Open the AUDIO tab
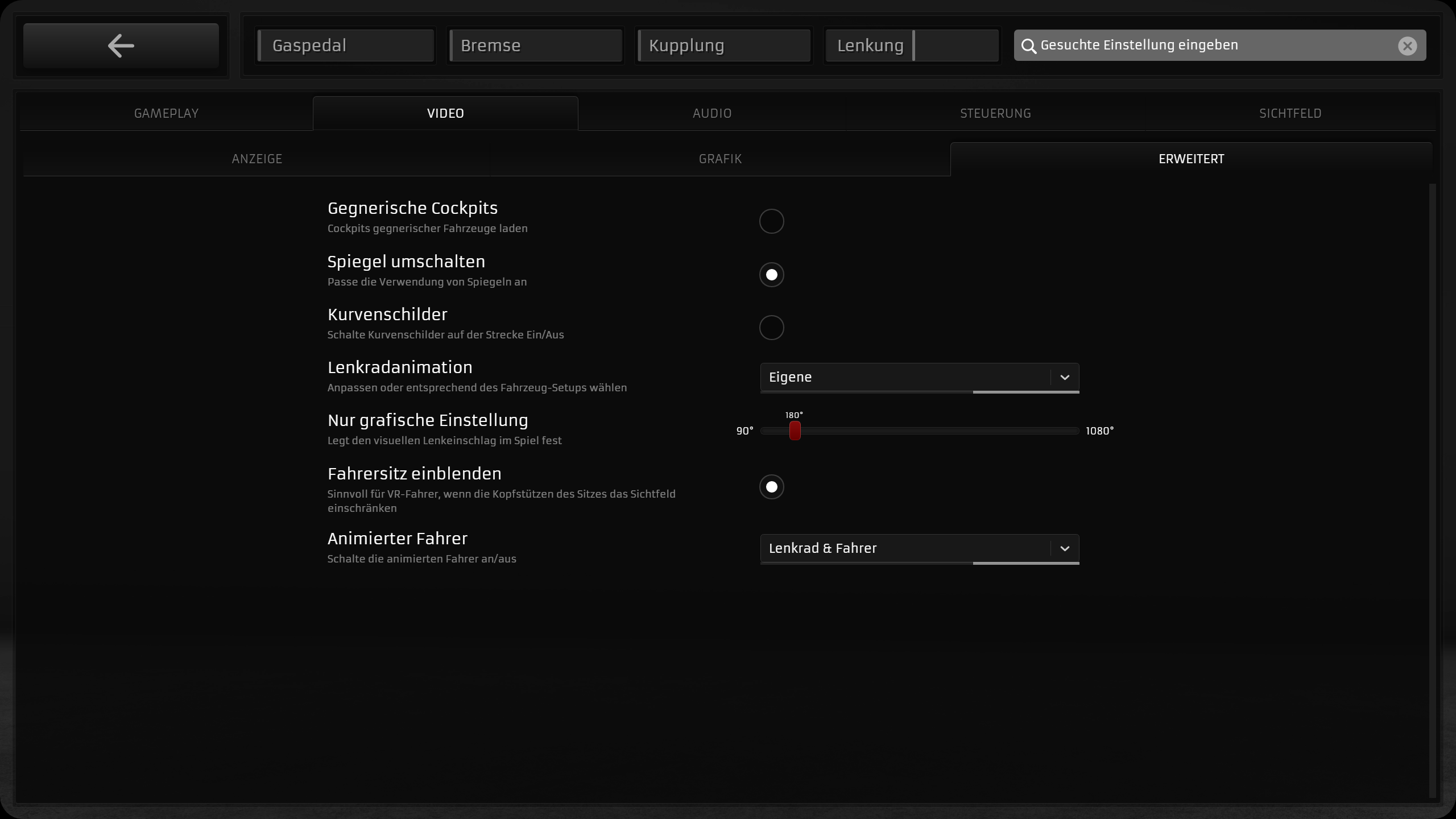 point(712,114)
